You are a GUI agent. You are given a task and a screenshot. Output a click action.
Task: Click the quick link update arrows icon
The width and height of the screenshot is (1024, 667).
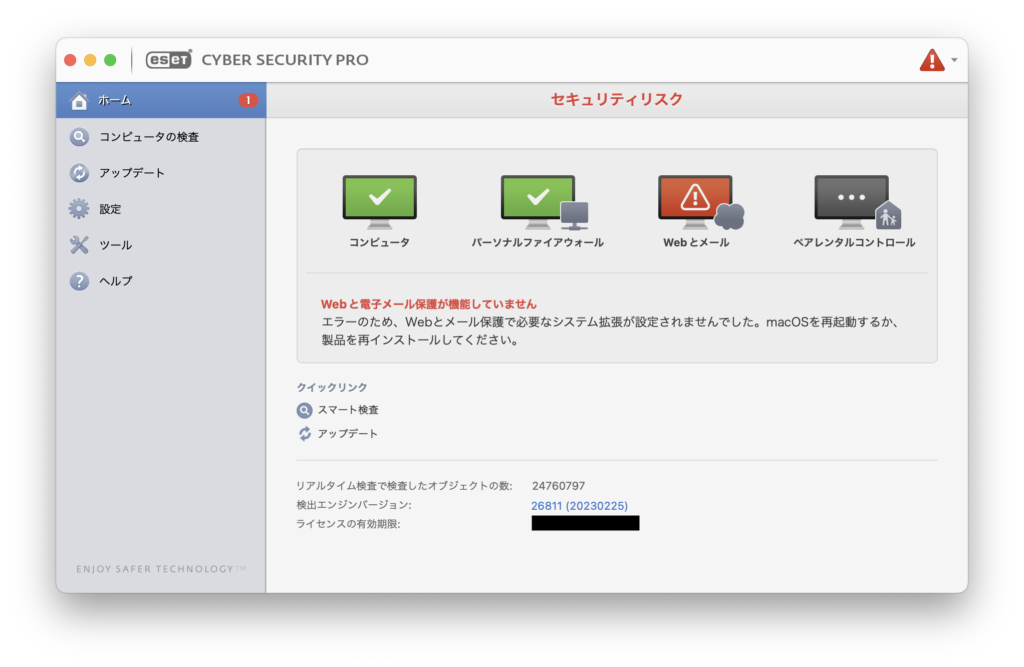pos(304,434)
